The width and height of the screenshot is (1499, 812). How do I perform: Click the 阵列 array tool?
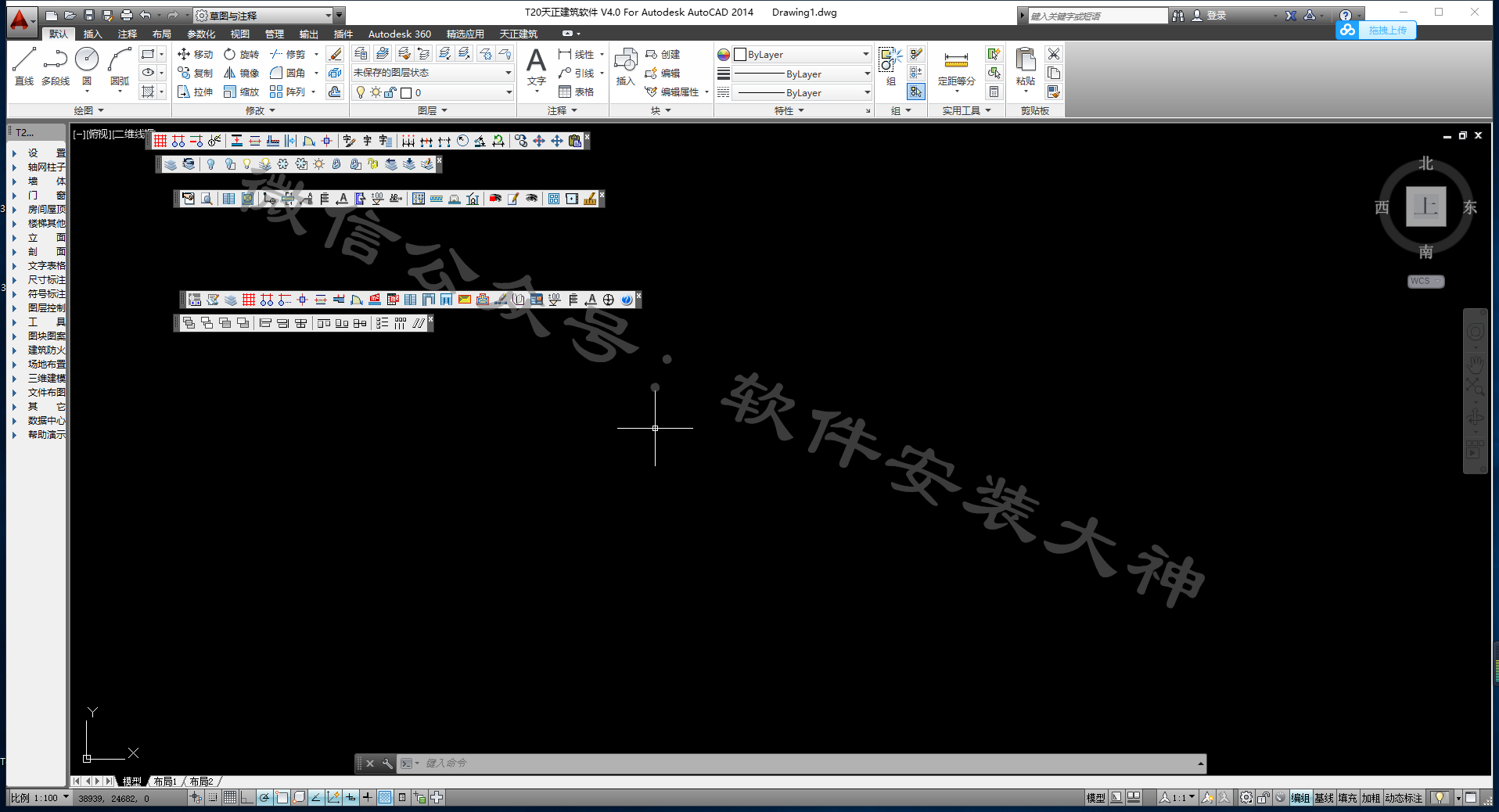point(288,92)
